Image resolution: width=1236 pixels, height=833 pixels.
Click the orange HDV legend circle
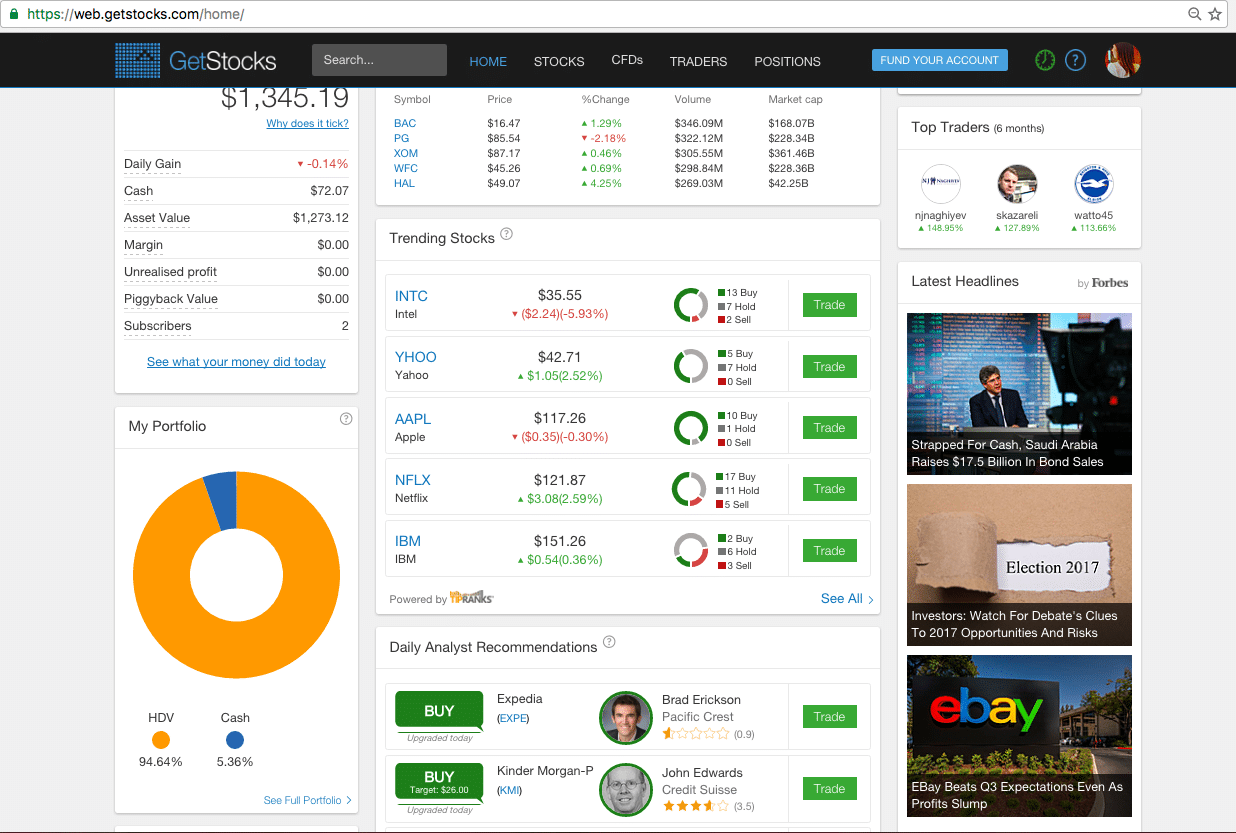(x=160, y=740)
